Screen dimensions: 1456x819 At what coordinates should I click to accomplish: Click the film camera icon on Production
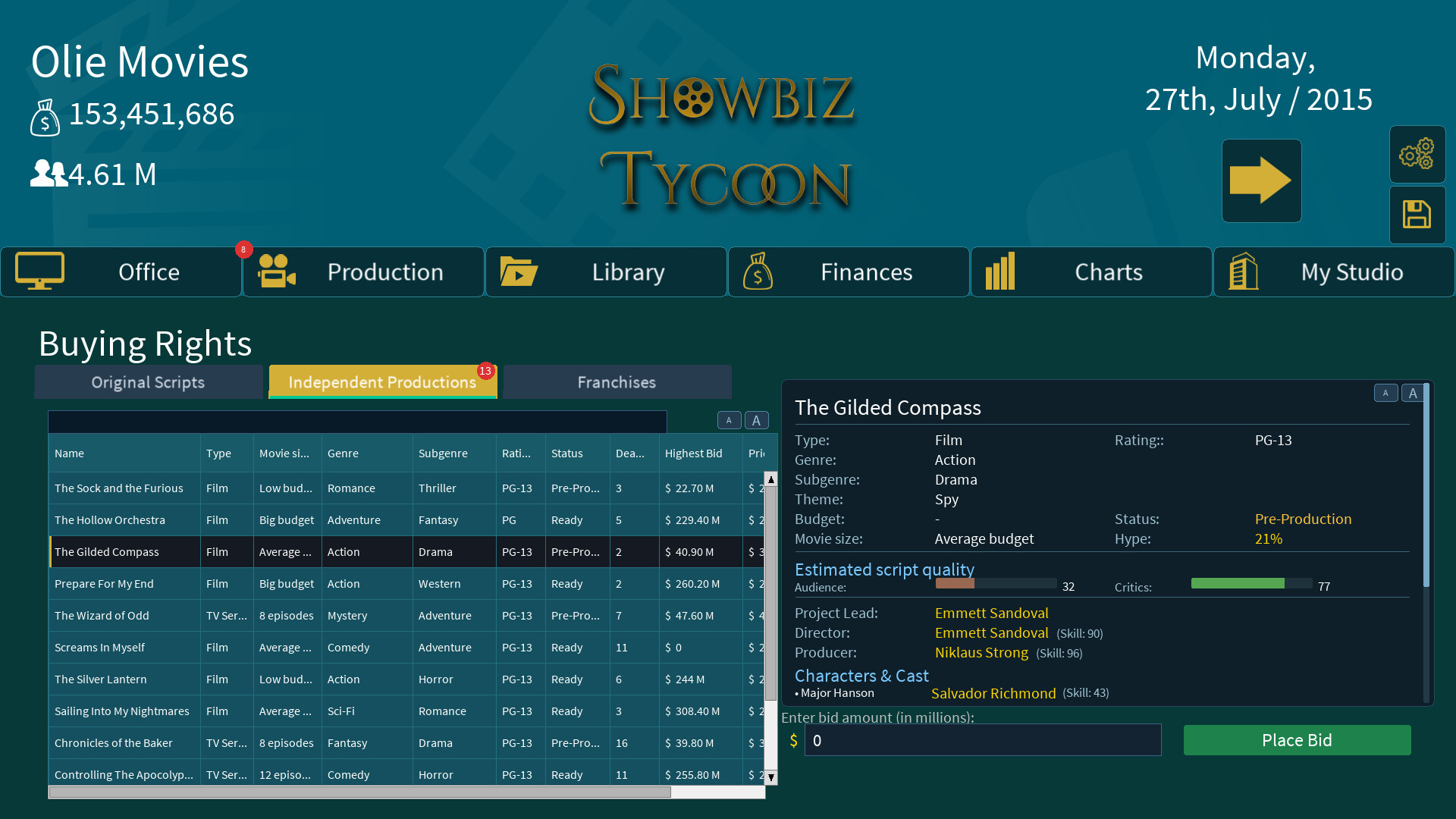[277, 271]
